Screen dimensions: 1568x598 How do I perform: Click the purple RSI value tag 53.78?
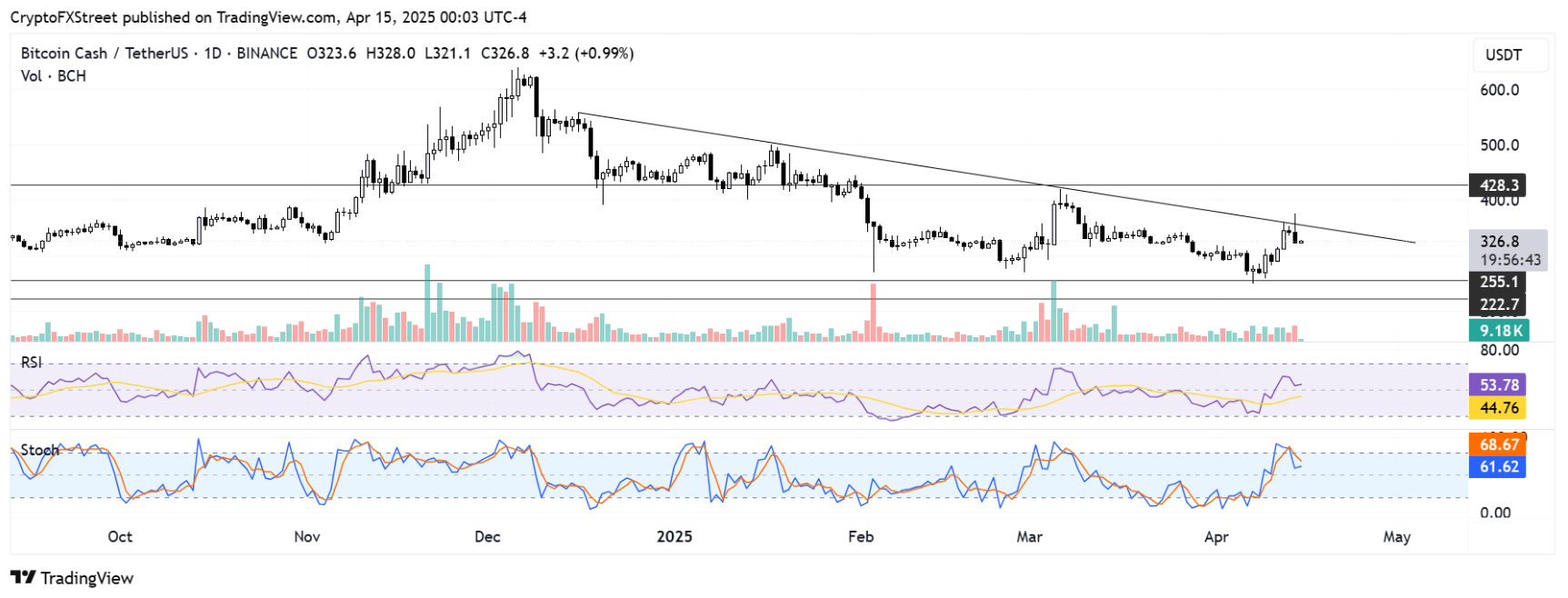coord(1498,385)
